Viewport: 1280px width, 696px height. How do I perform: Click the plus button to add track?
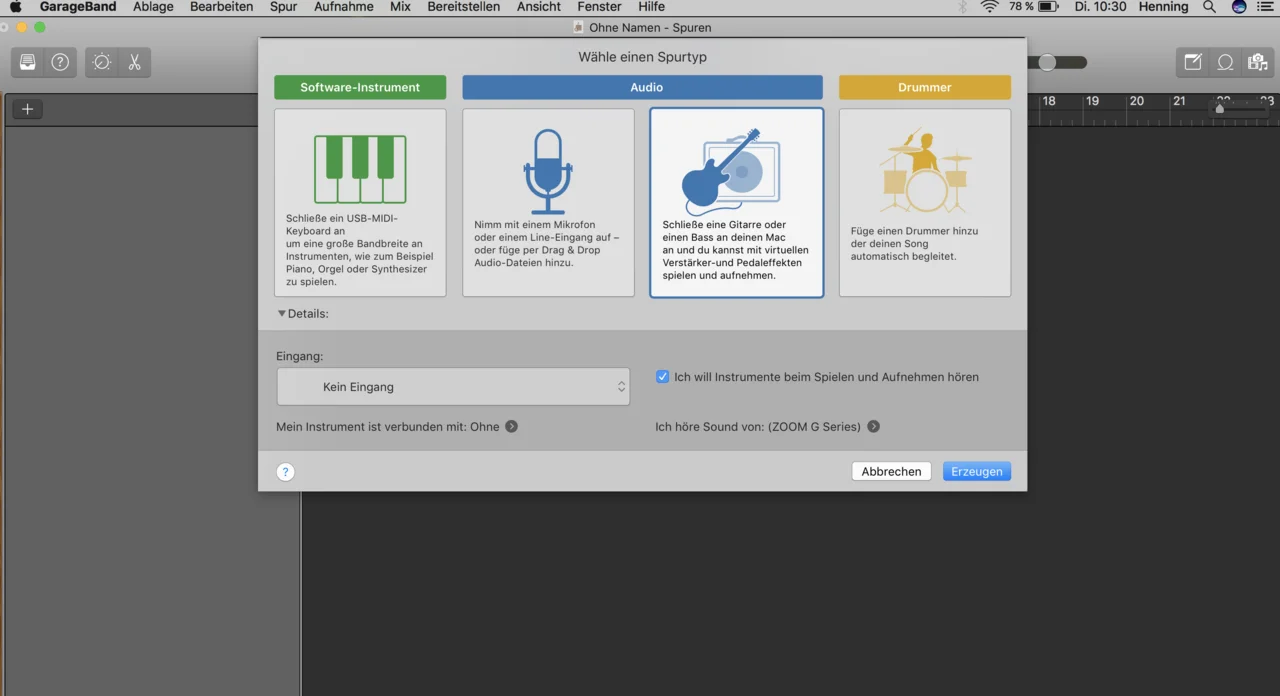27,109
